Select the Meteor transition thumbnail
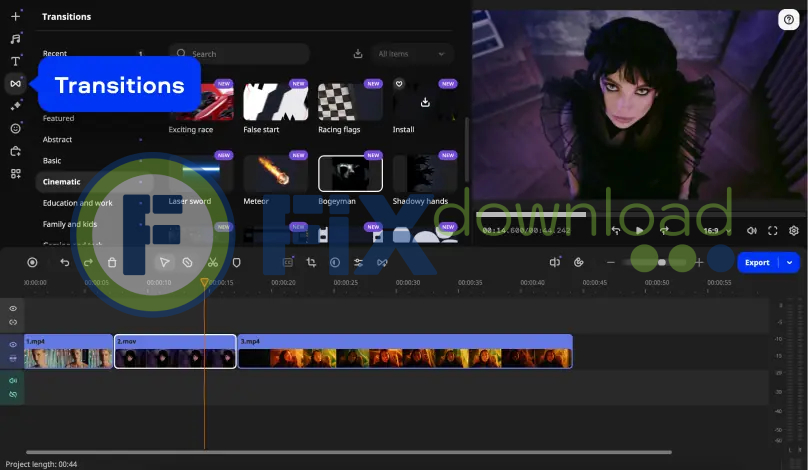The width and height of the screenshot is (808, 470). tap(276, 173)
